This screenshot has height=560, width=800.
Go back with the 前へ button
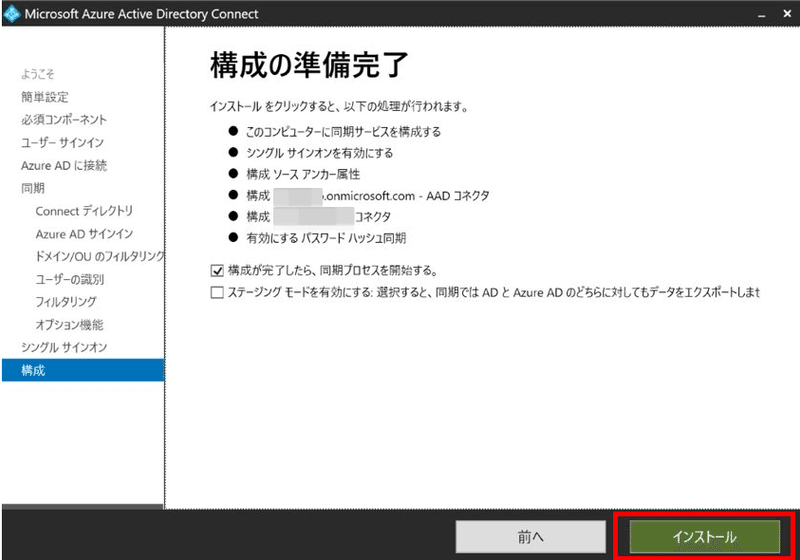[531, 537]
